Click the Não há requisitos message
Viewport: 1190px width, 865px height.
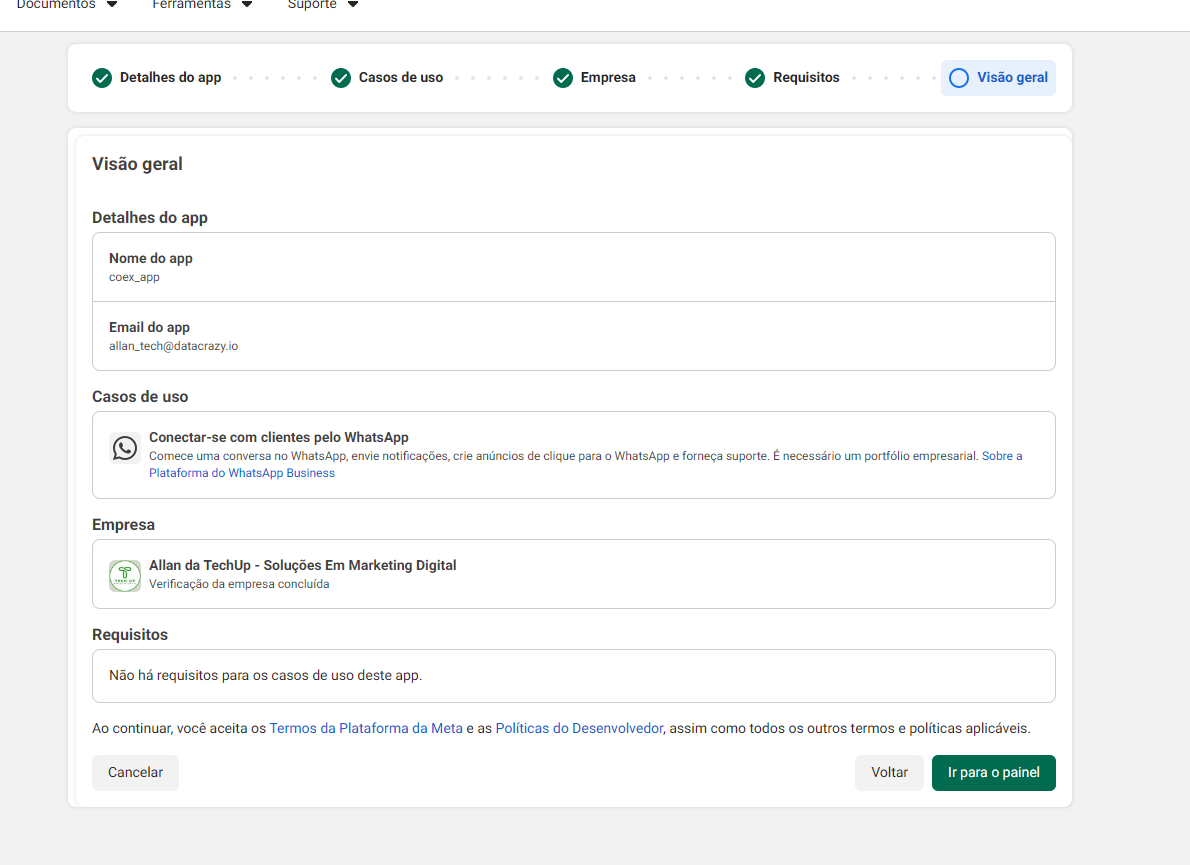pyautogui.click(x=265, y=675)
